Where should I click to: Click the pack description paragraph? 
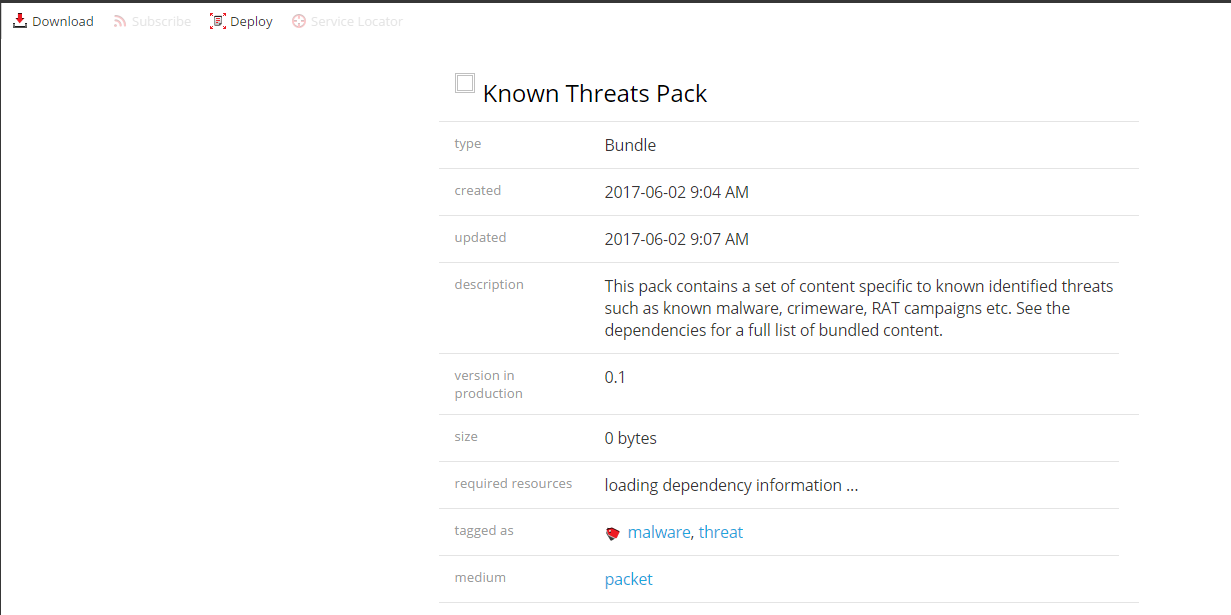pos(858,308)
